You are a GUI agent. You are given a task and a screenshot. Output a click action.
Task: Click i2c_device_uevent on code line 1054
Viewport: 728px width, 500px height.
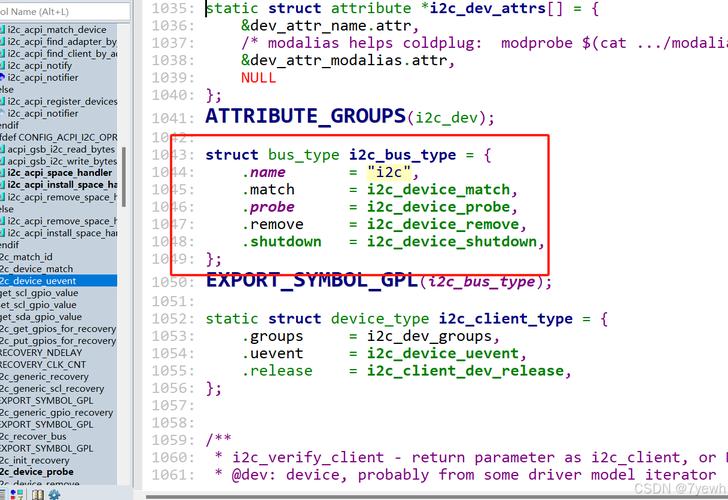click(443, 353)
